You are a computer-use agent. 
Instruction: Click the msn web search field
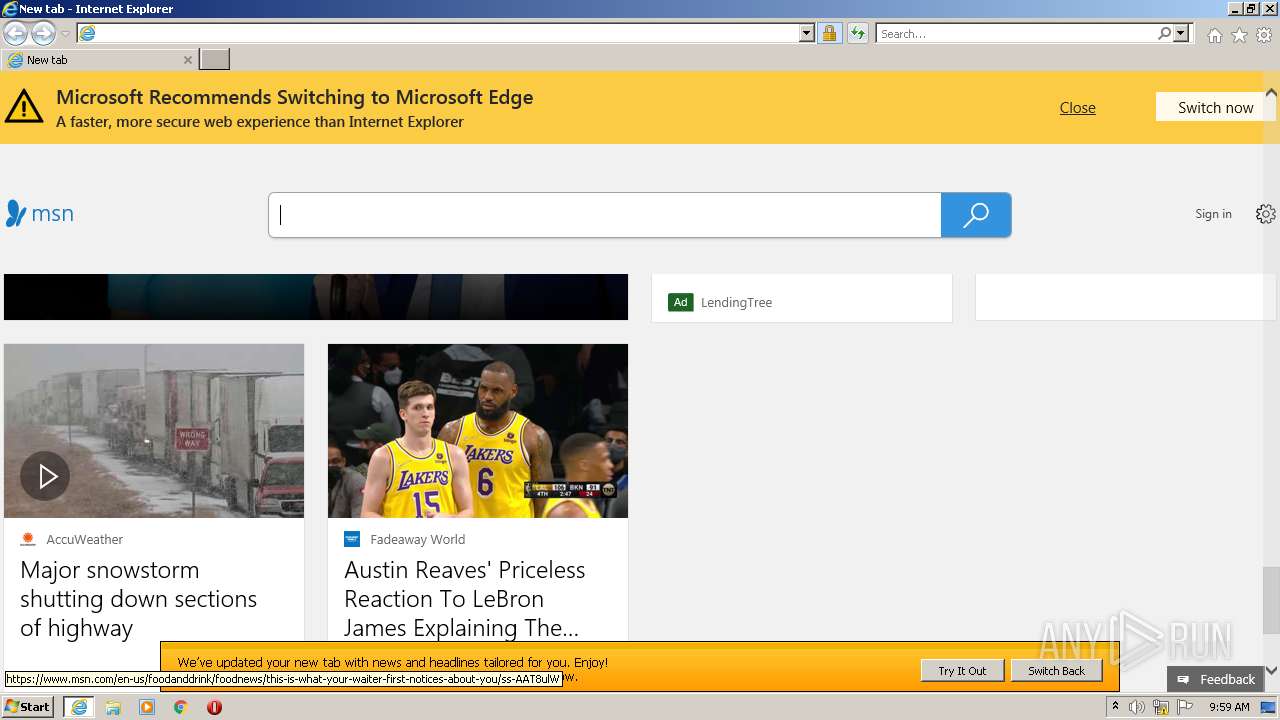point(605,215)
